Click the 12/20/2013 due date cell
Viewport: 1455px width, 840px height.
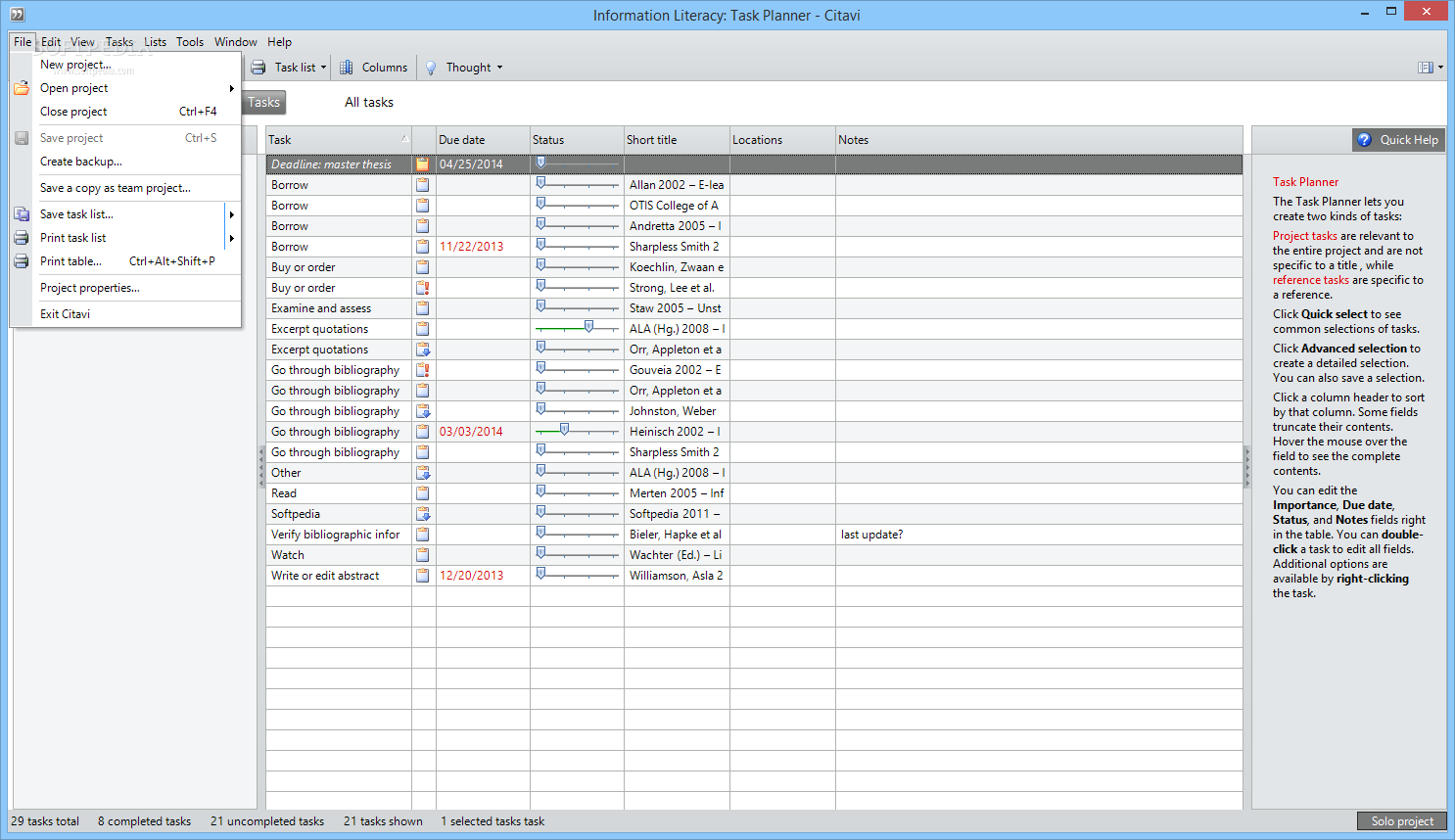pyautogui.click(x=483, y=576)
